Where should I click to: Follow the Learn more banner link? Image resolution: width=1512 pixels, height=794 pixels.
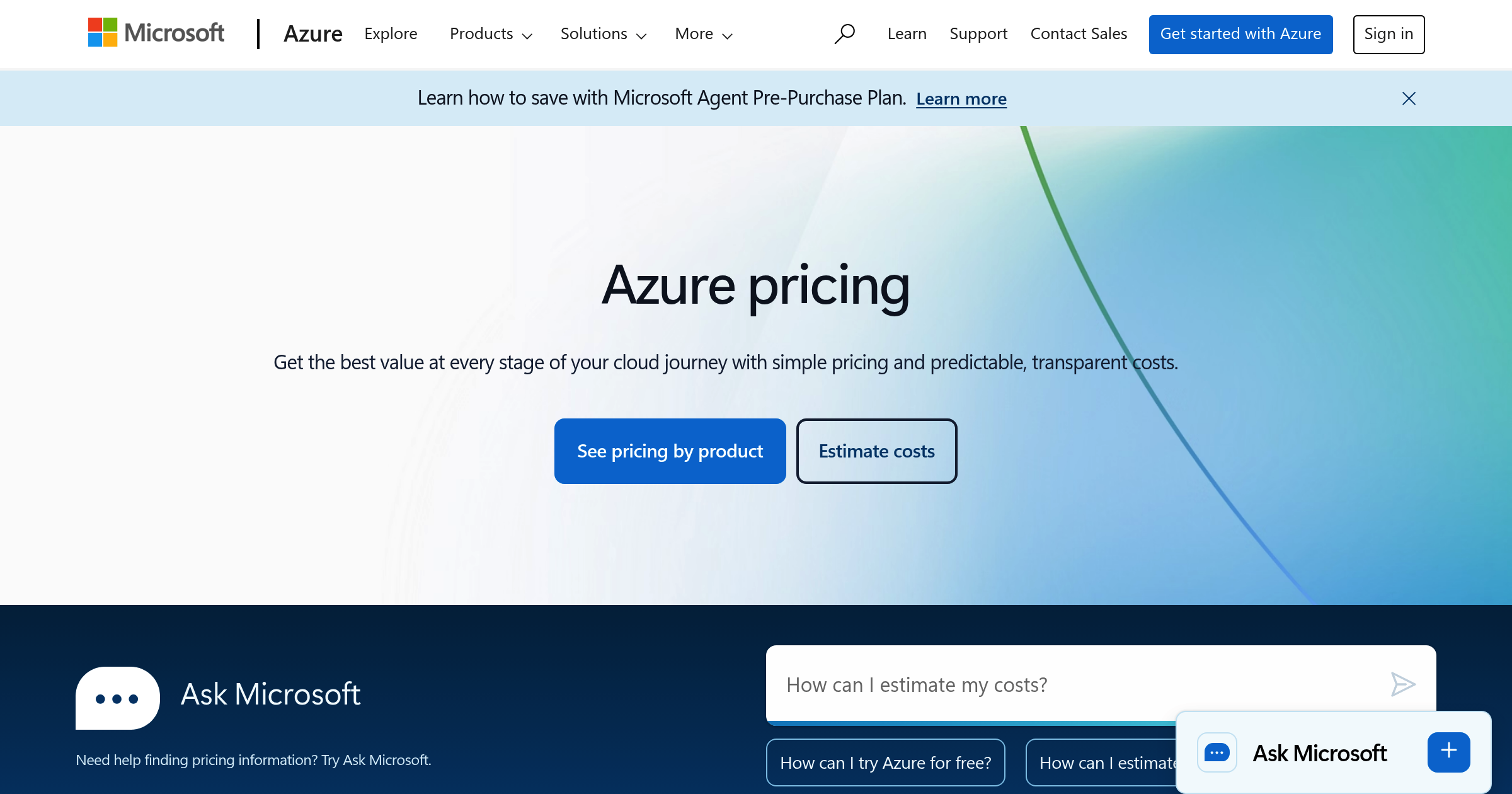point(961,99)
